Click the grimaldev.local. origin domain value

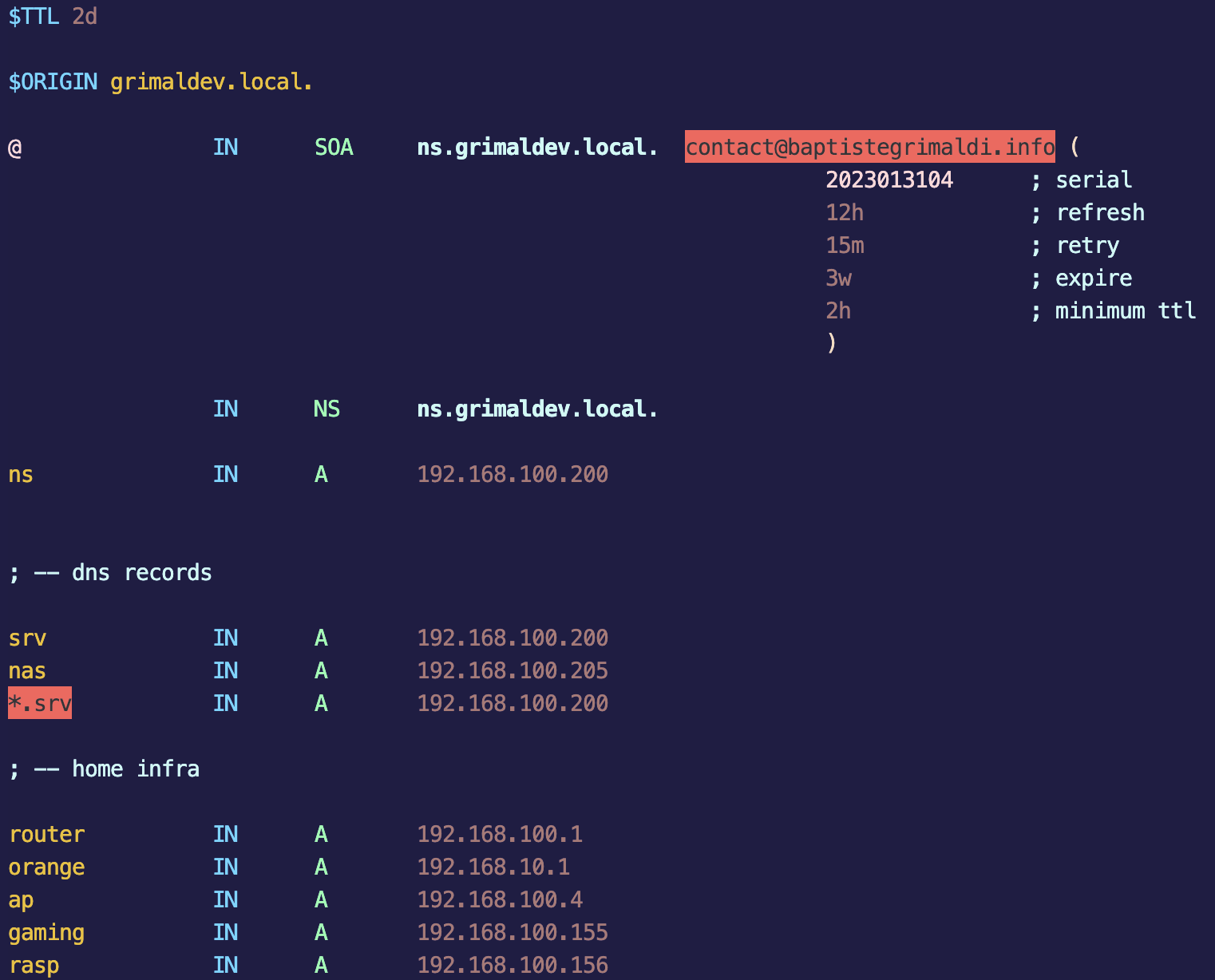tap(211, 81)
